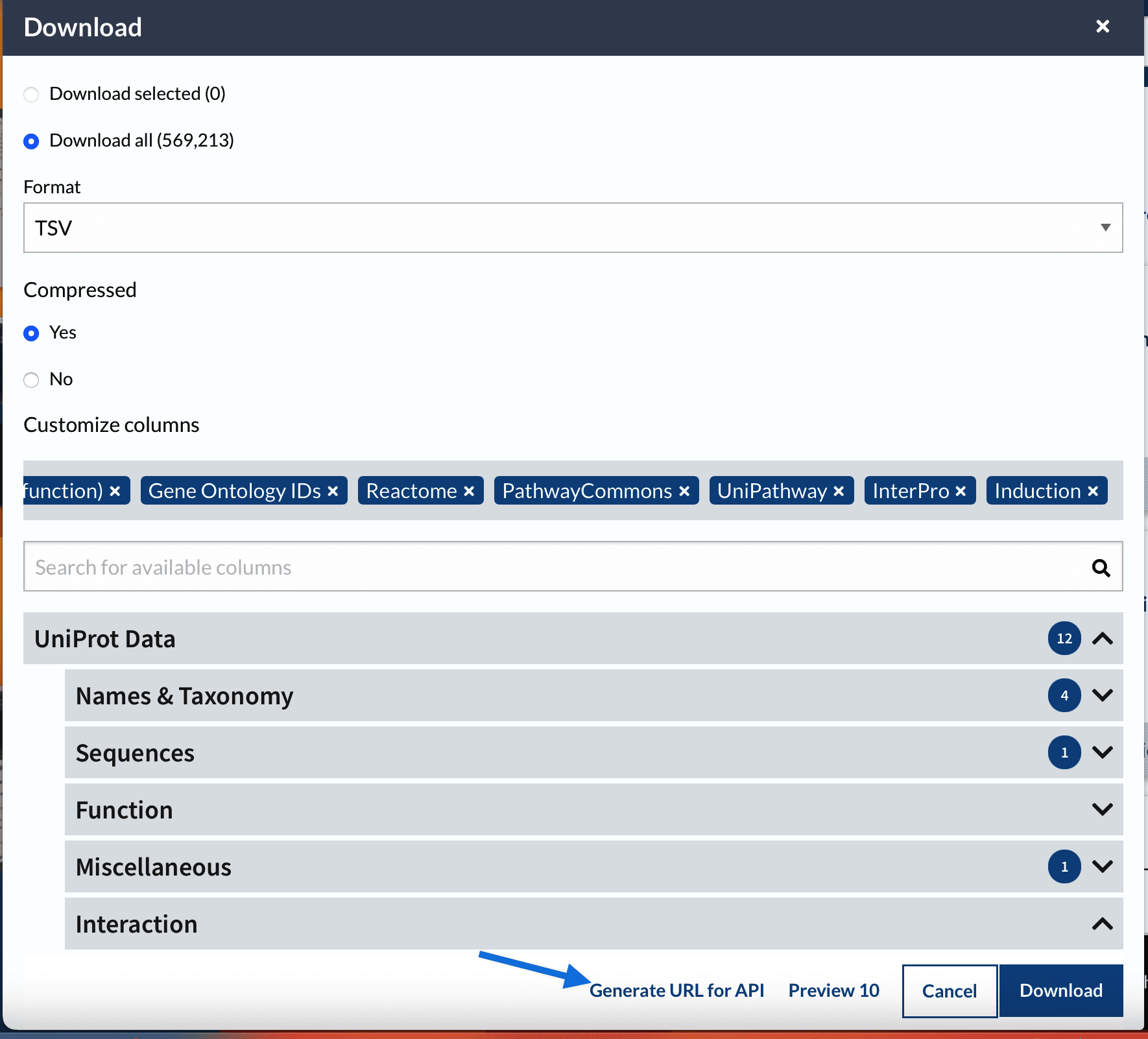
Task: Click the Cancel button
Action: pyautogui.click(x=950, y=991)
